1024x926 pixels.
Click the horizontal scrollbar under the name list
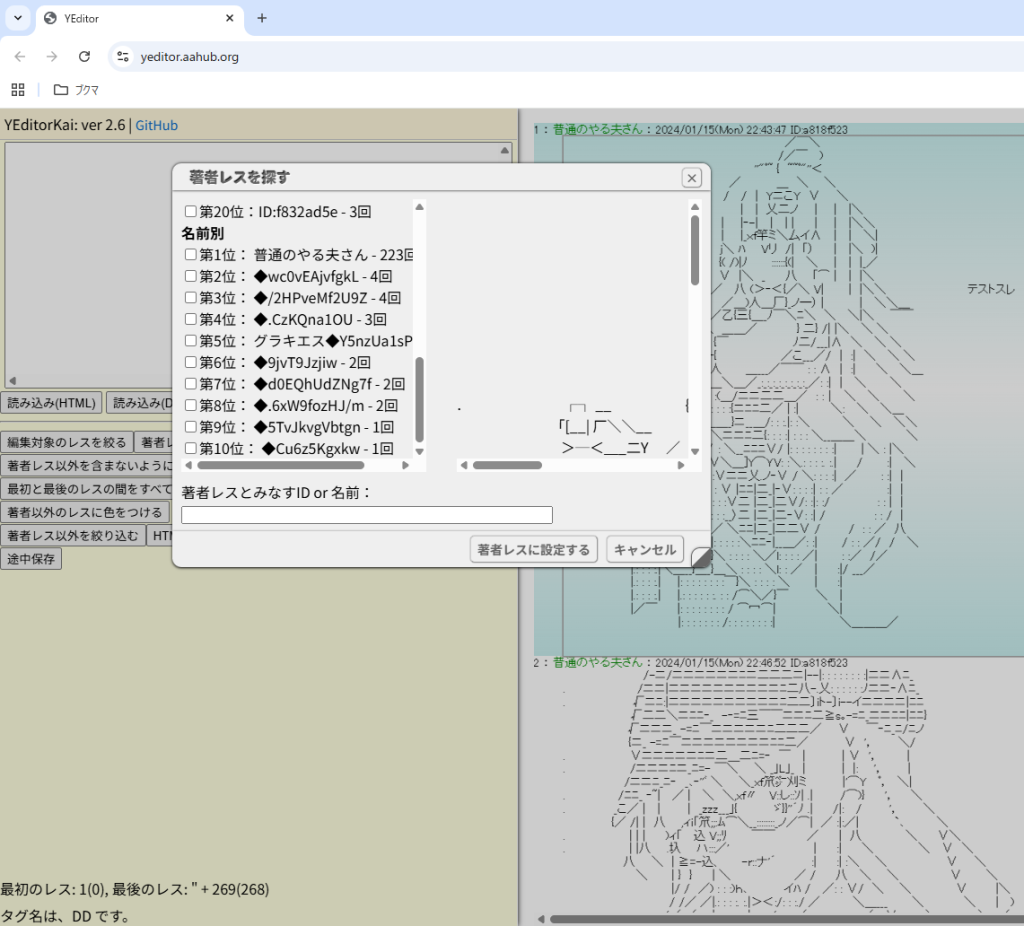coord(280,465)
